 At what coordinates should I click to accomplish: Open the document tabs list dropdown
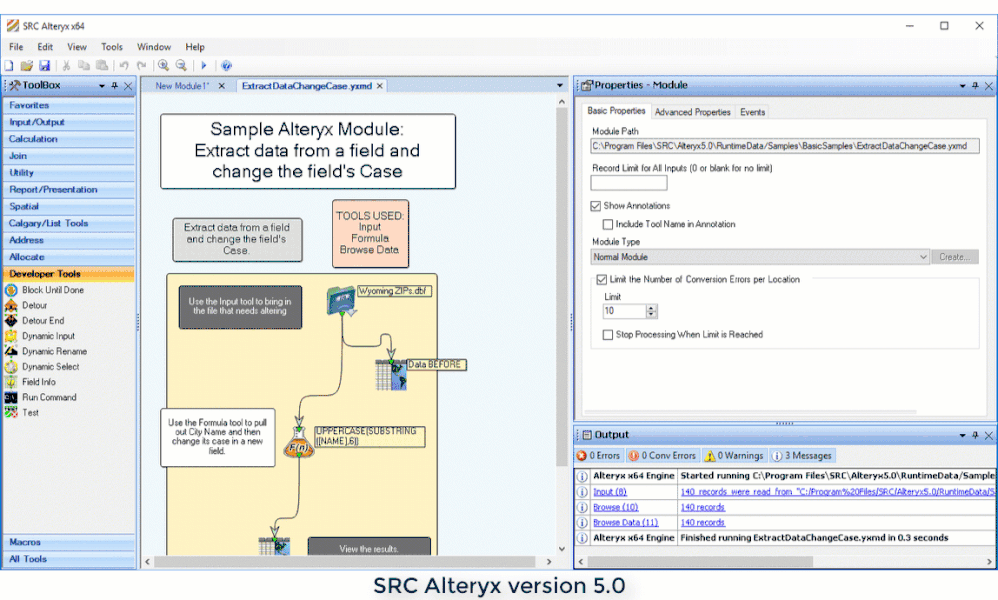point(560,85)
